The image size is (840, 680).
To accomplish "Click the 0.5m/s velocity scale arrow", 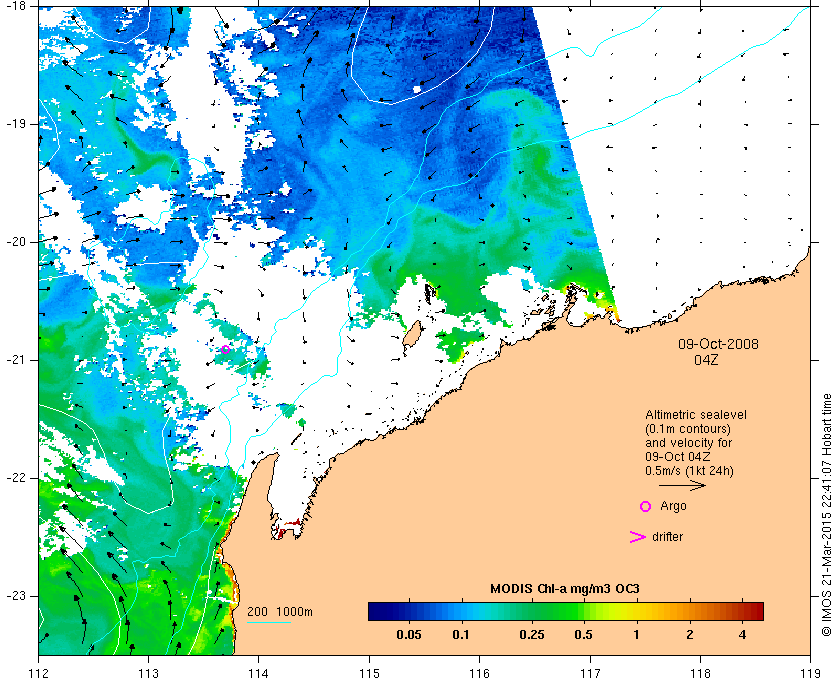I will coord(682,486).
